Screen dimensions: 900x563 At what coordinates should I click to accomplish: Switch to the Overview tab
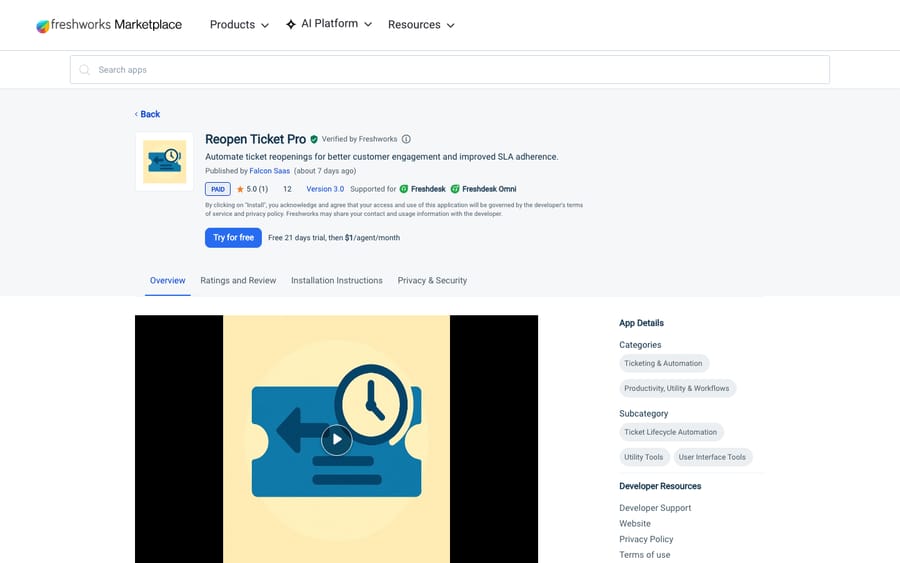(168, 281)
